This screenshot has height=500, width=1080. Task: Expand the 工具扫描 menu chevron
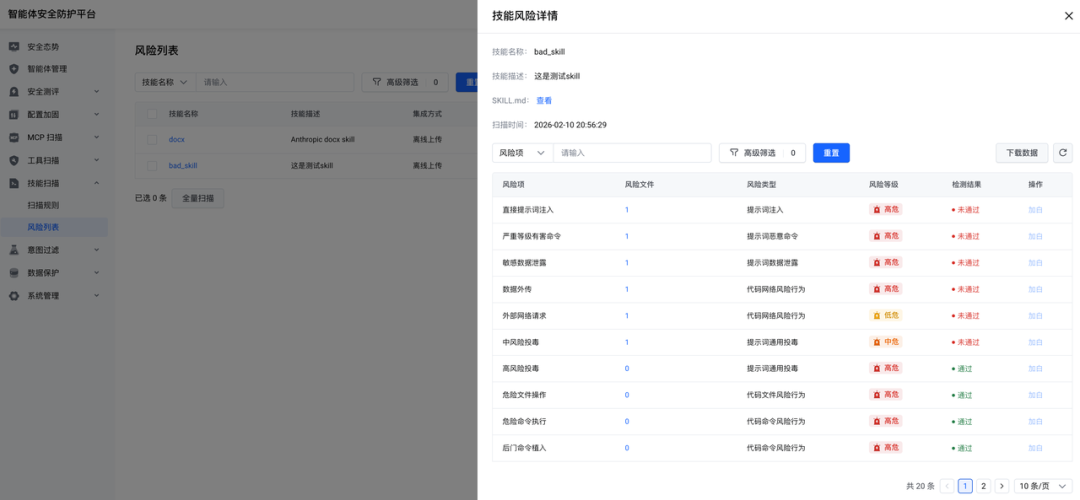[96, 160]
